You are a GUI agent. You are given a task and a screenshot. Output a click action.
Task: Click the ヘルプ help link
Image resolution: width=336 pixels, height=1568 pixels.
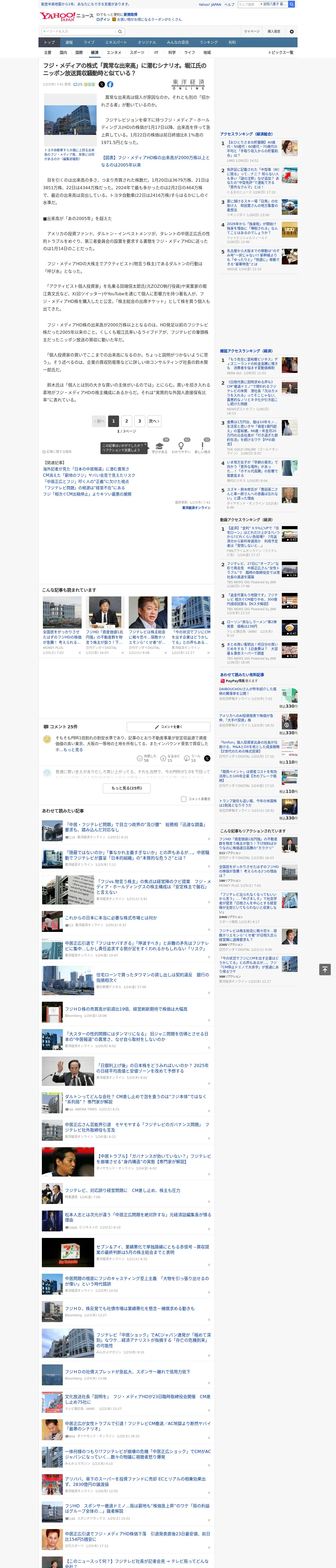pyautogui.click(x=229, y=4)
